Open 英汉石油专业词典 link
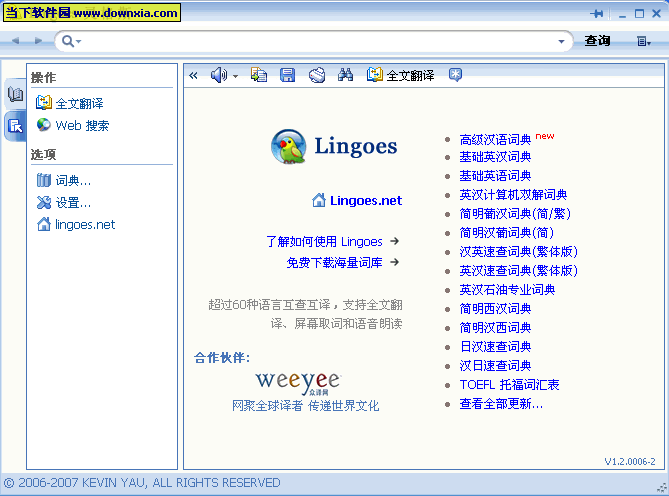The height and width of the screenshot is (496, 669). (x=507, y=290)
